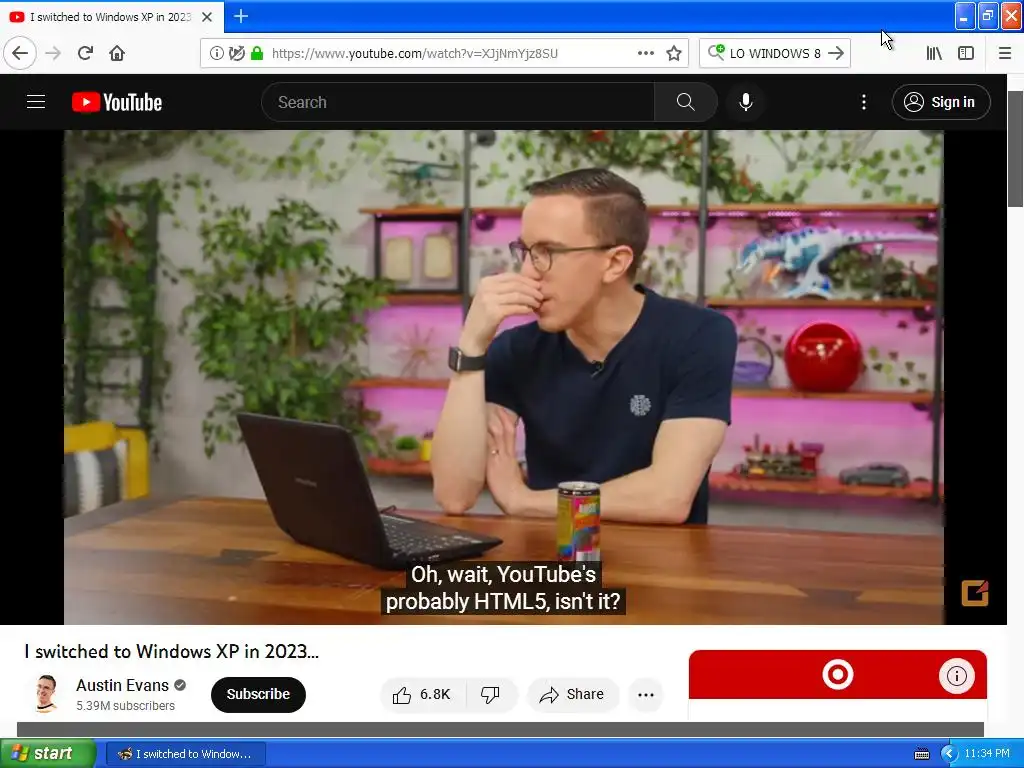Expand hidden tray icons arrow

click(949, 754)
